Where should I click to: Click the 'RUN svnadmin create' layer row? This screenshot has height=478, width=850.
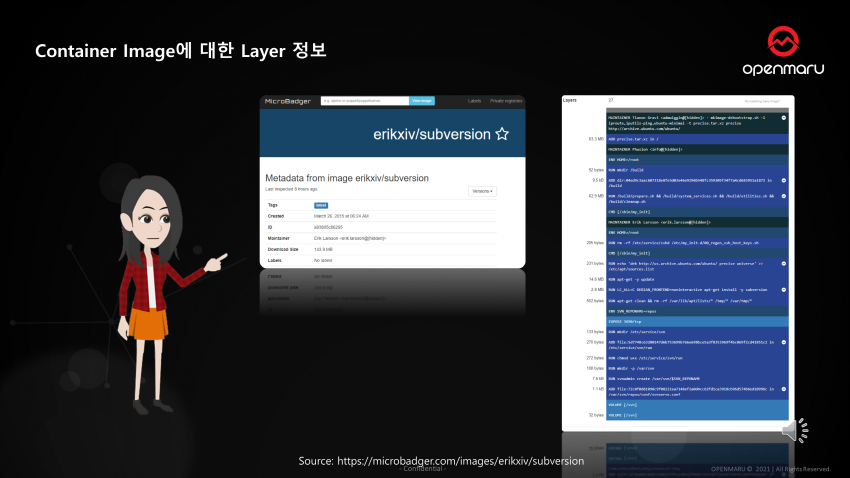tap(697, 379)
